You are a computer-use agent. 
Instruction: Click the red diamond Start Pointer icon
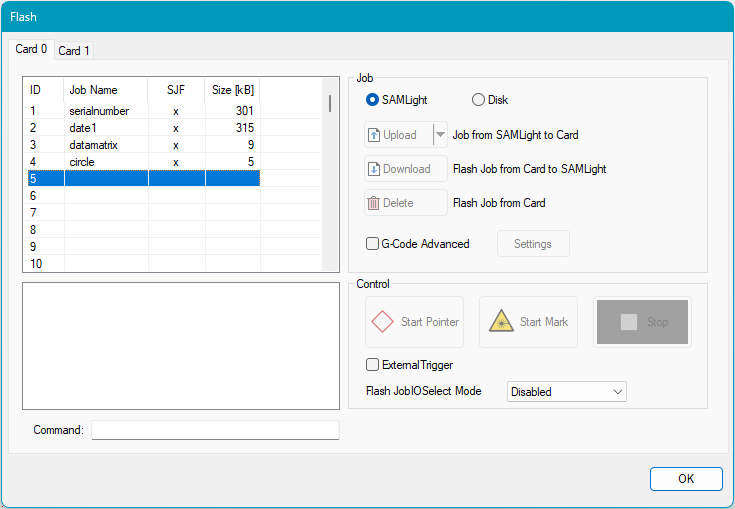tap(382, 322)
